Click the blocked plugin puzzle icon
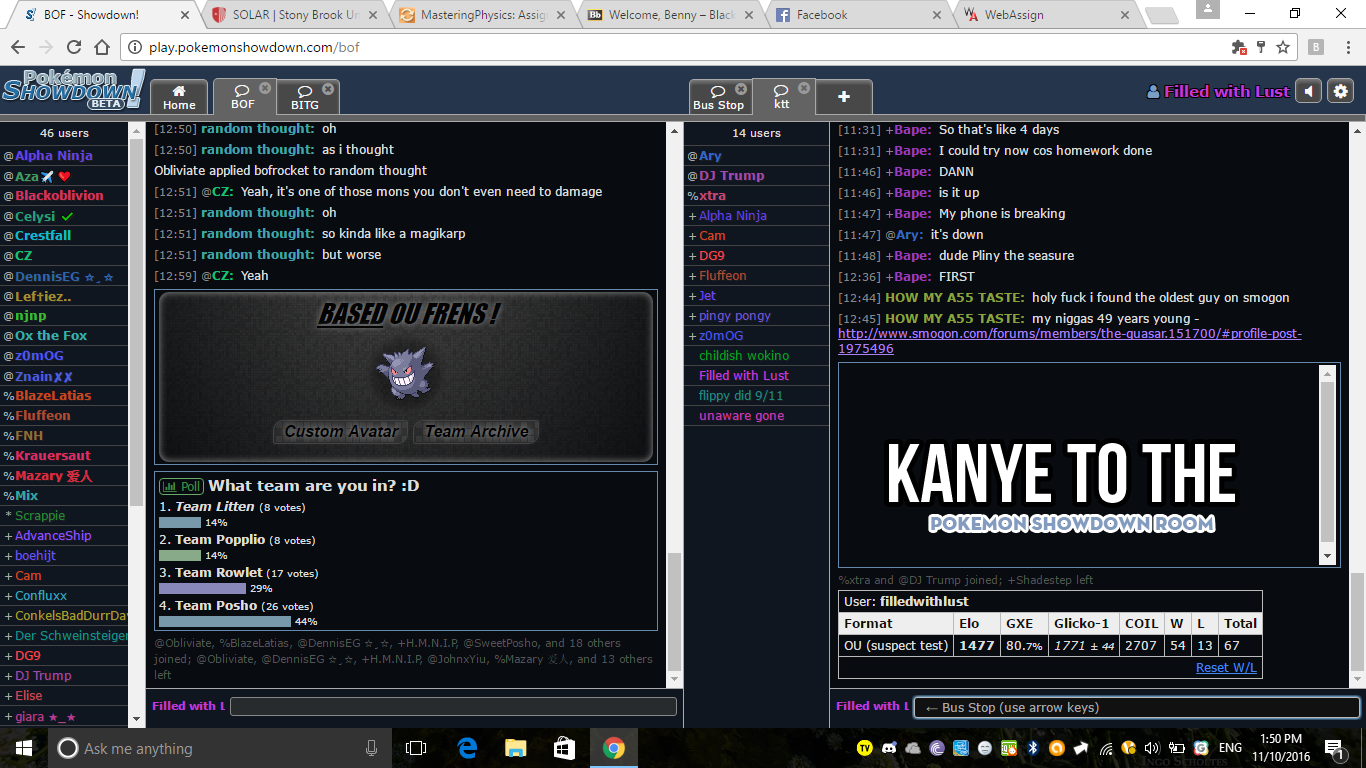This screenshot has height=768, width=1366. pos(1240,47)
